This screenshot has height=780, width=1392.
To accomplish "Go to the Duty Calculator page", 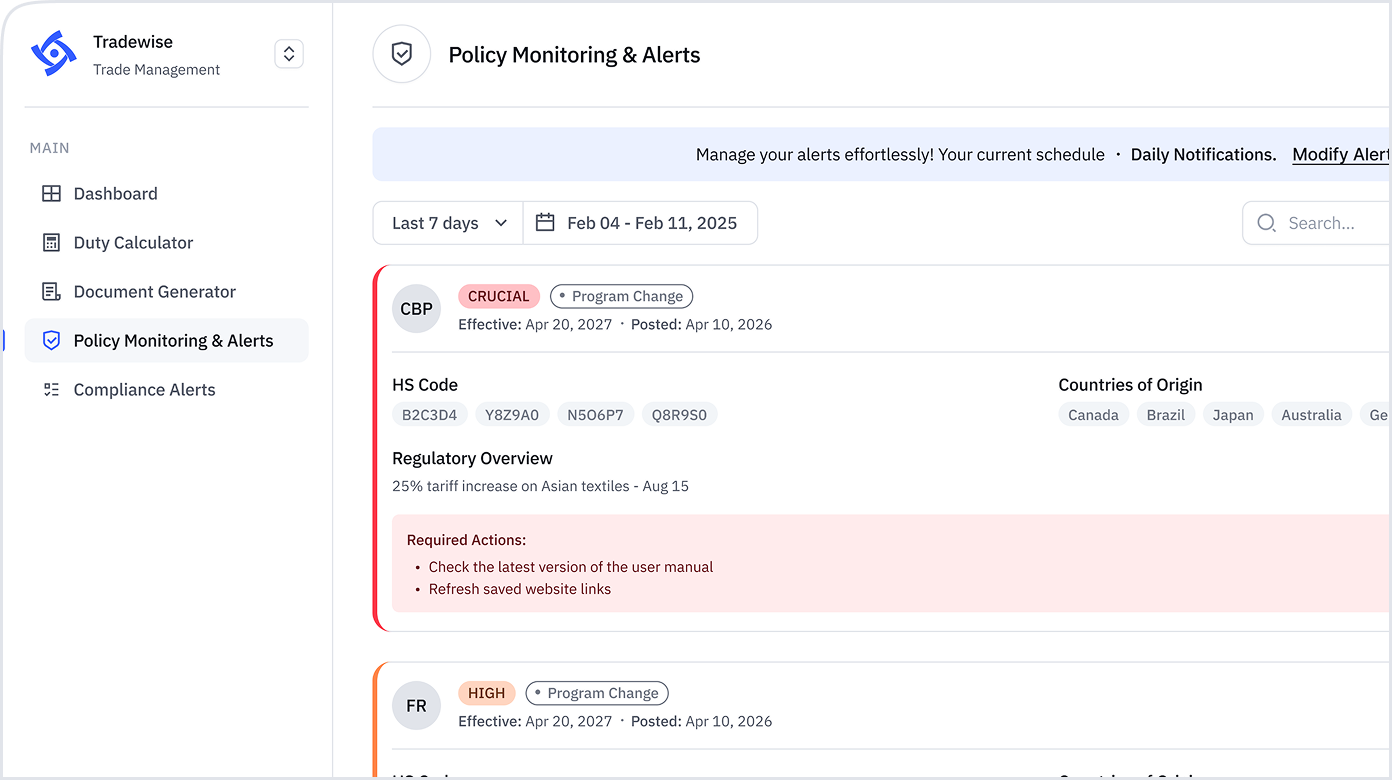I will point(133,243).
